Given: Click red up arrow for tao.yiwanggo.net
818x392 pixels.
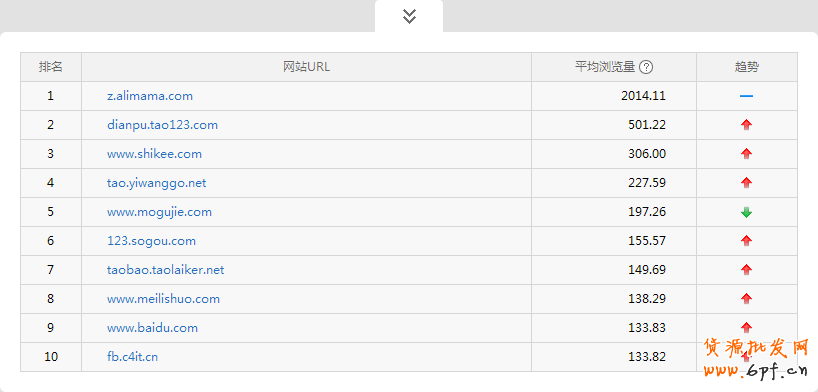Looking at the screenshot, I should coord(747,183).
